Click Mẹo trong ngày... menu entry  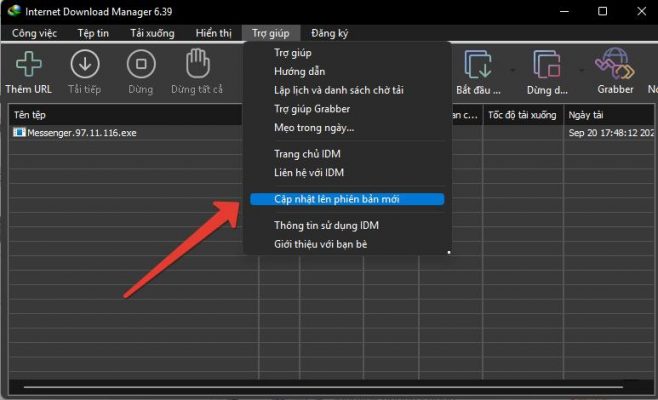313,127
